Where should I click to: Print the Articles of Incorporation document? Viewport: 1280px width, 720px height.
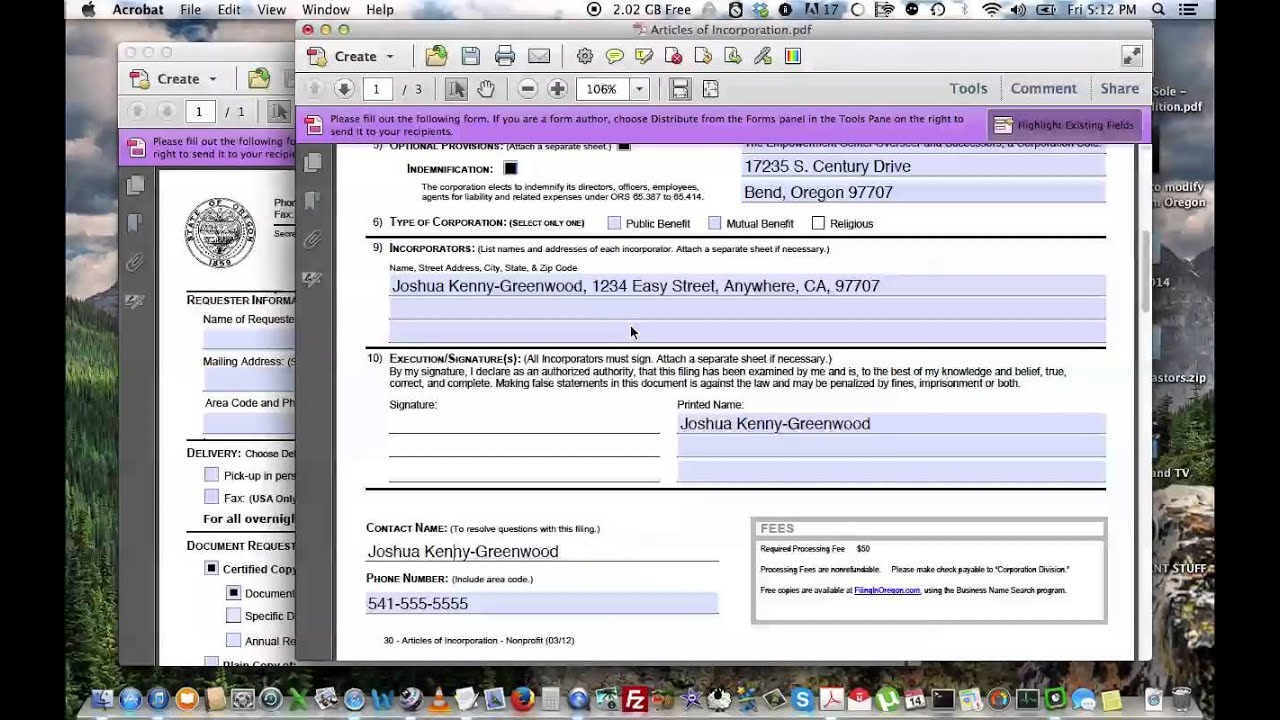point(505,56)
